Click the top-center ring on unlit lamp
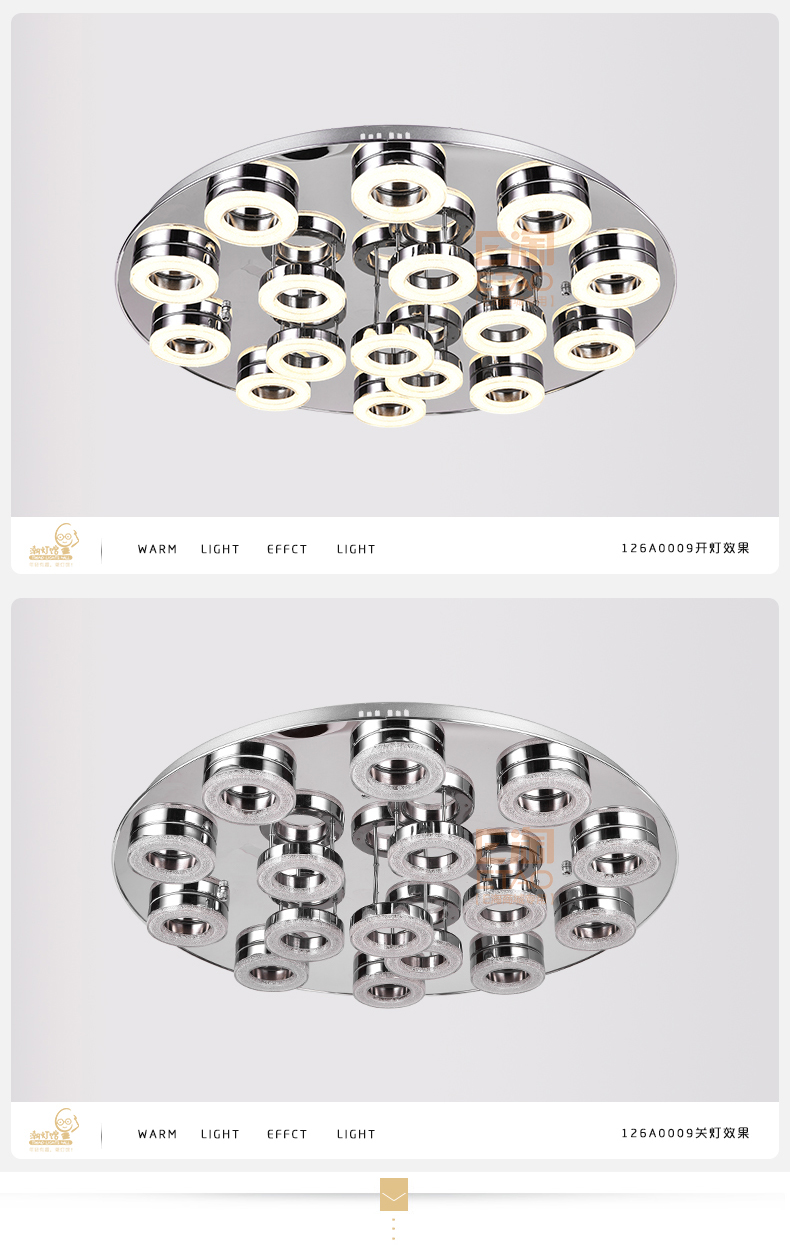790x1247 pixels. coord(398,760)
